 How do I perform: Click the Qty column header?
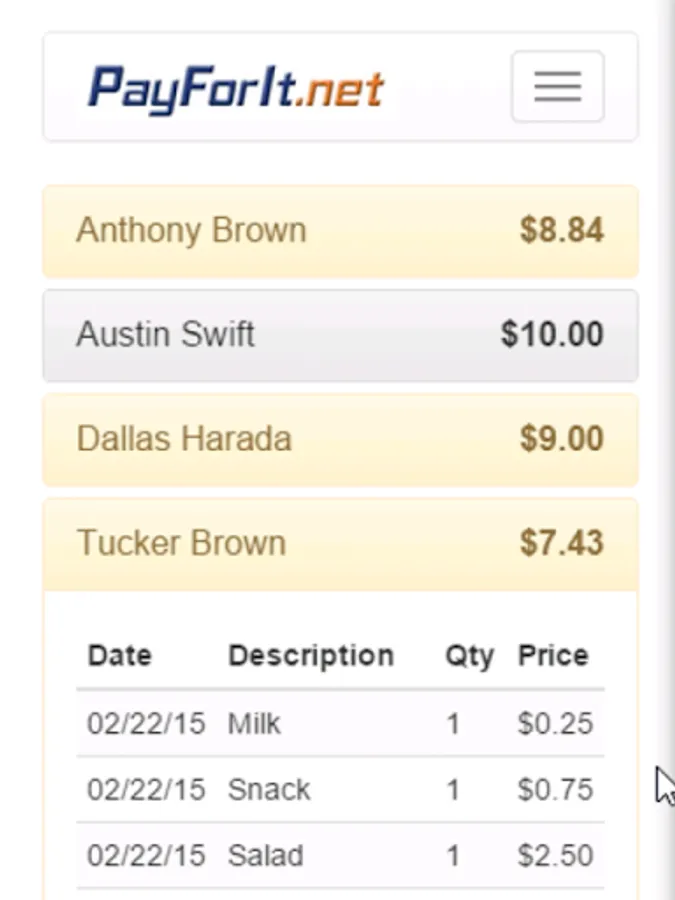pos(469,656)
